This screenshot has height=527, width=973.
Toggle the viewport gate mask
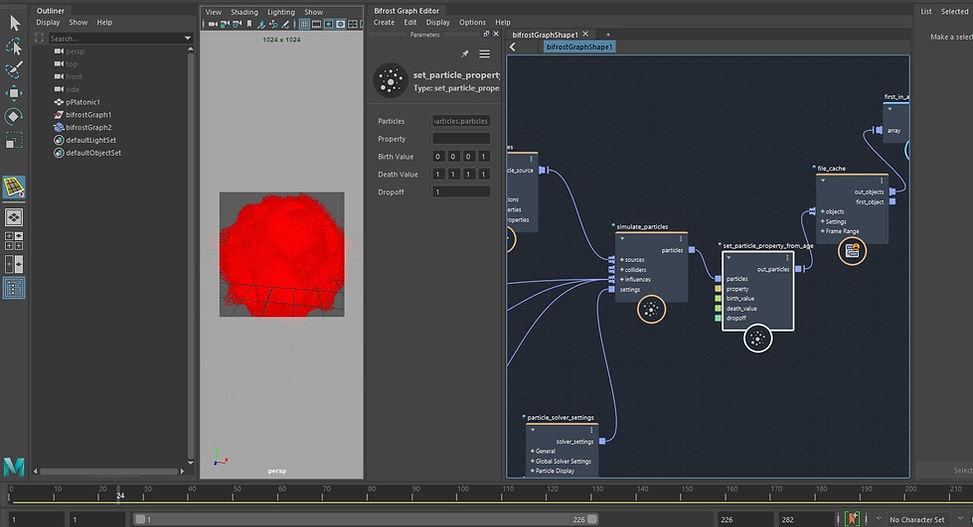341,24
